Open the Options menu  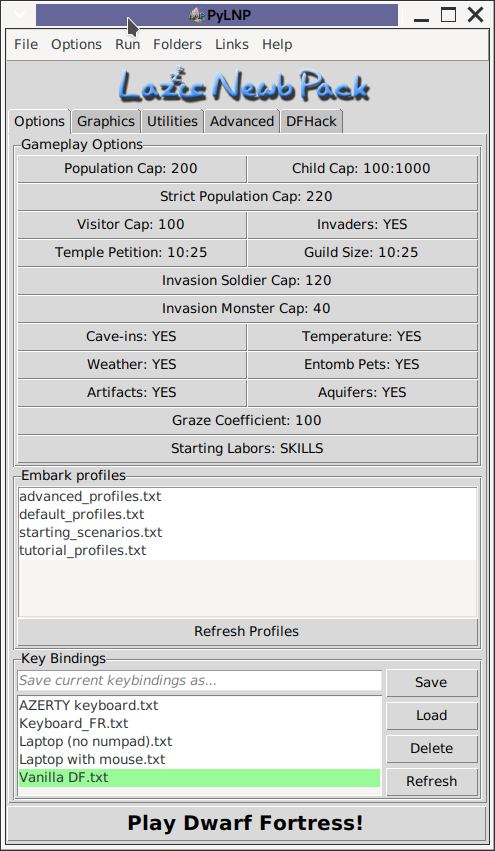tap(77, 45)
